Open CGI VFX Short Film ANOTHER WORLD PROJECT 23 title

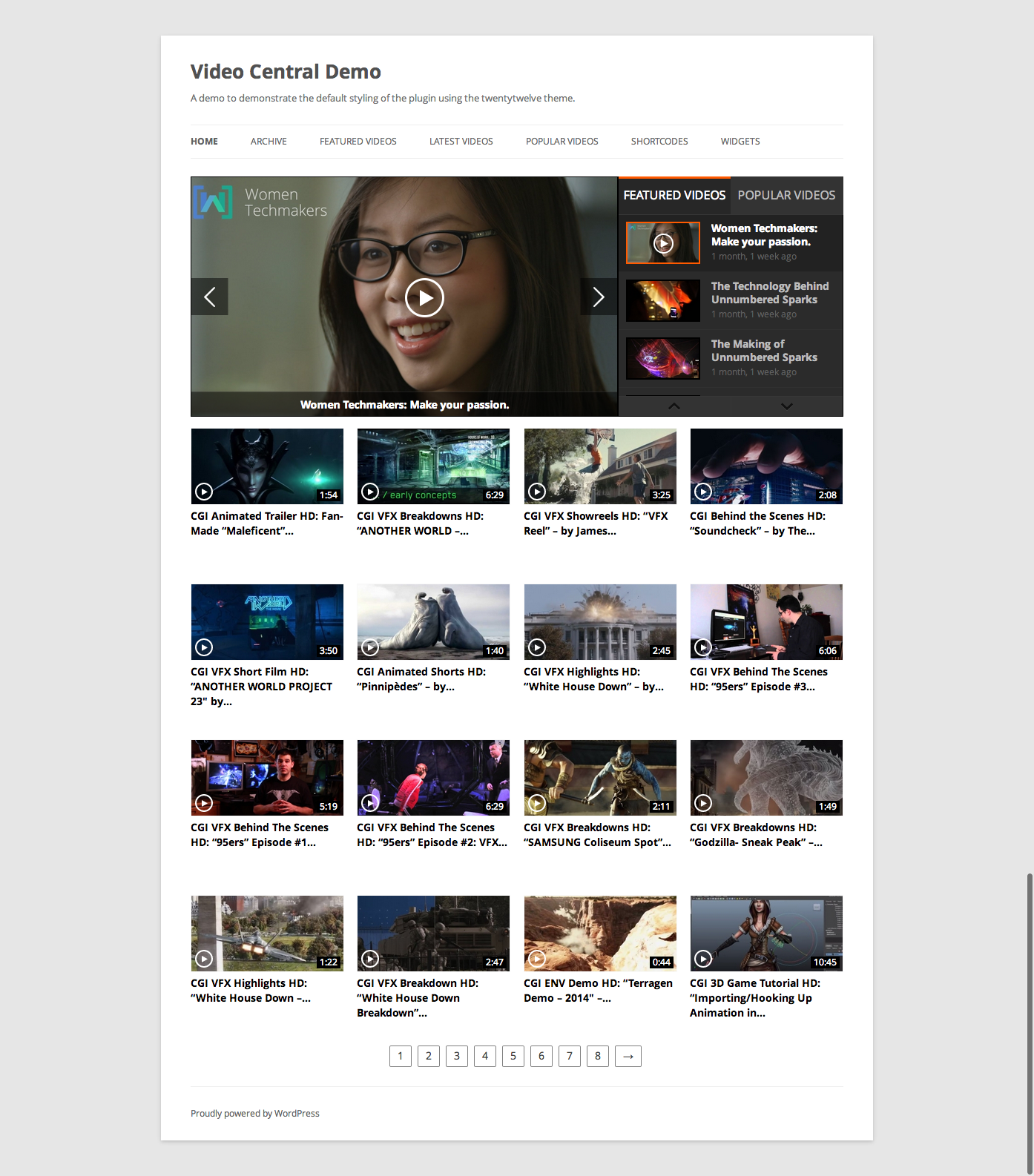coord(261,687)
